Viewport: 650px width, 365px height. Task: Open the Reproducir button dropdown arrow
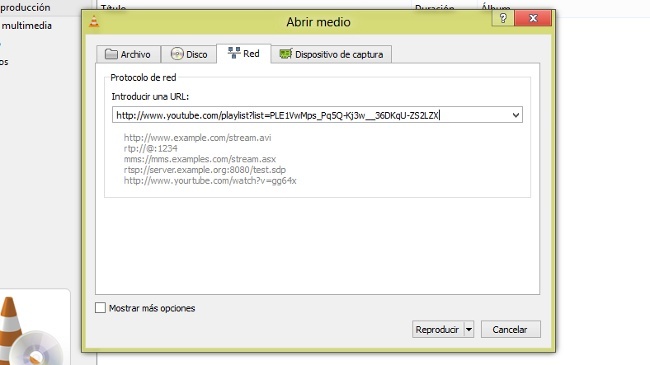(x=469, y=329)
